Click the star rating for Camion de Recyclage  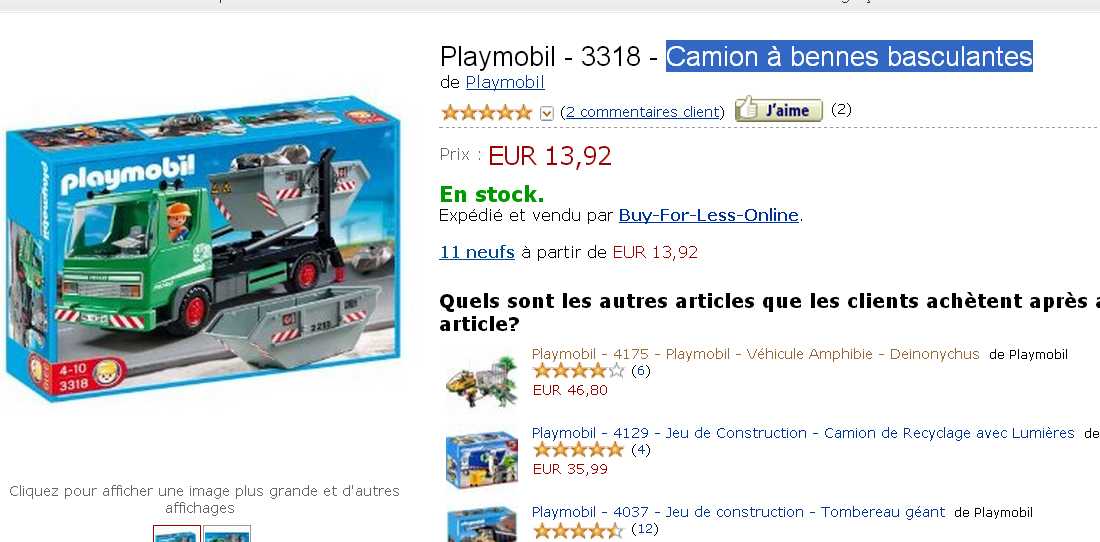pyautogui.click(x=578, y=449)
